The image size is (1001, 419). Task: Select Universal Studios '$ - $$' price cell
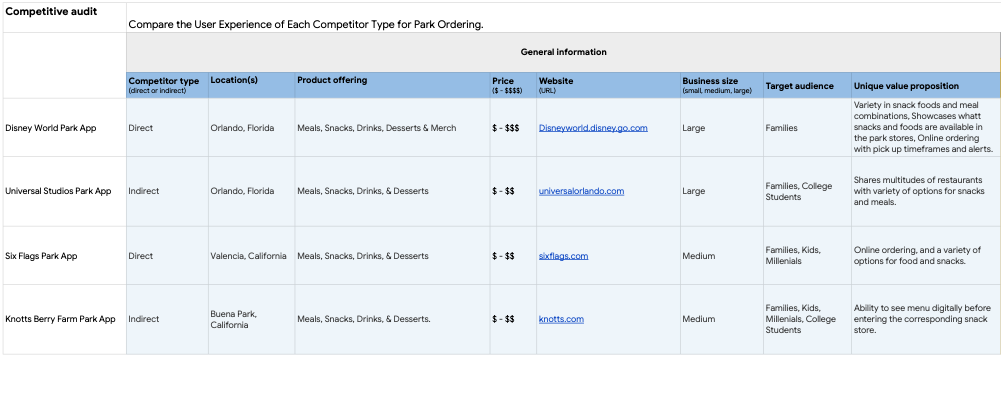tap(513, 191)
